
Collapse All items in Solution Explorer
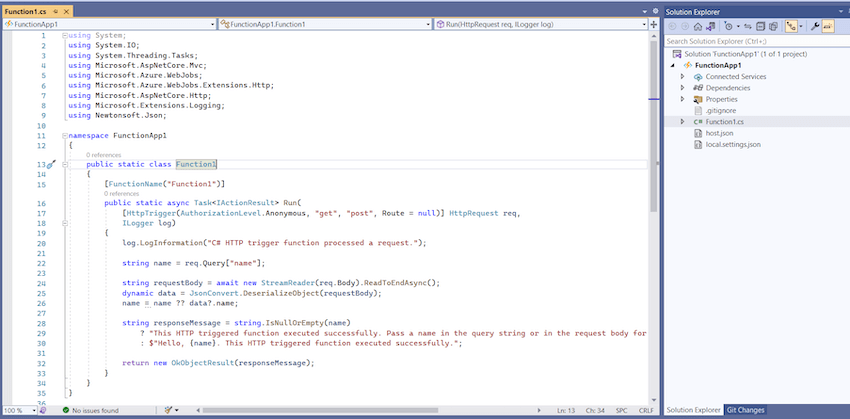[x=761, y=27]
